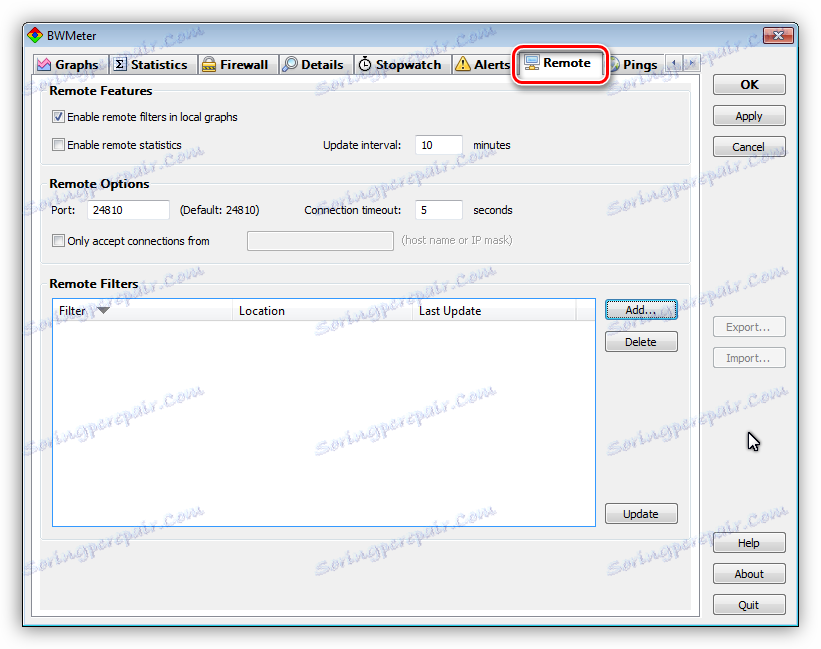Click the host name or IP mask field
This screenshot has height=649, width=821.
click(320, 241)
